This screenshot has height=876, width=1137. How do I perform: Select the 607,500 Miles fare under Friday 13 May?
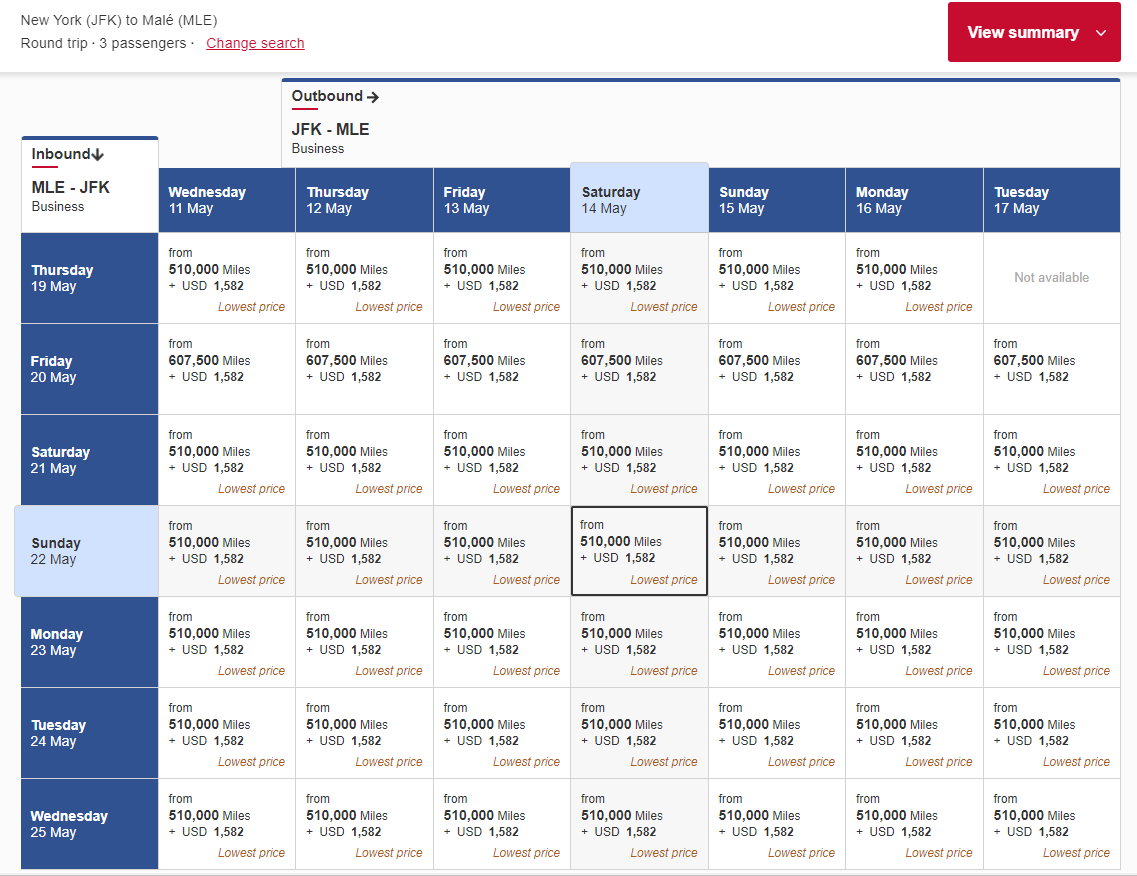[501, 369]
